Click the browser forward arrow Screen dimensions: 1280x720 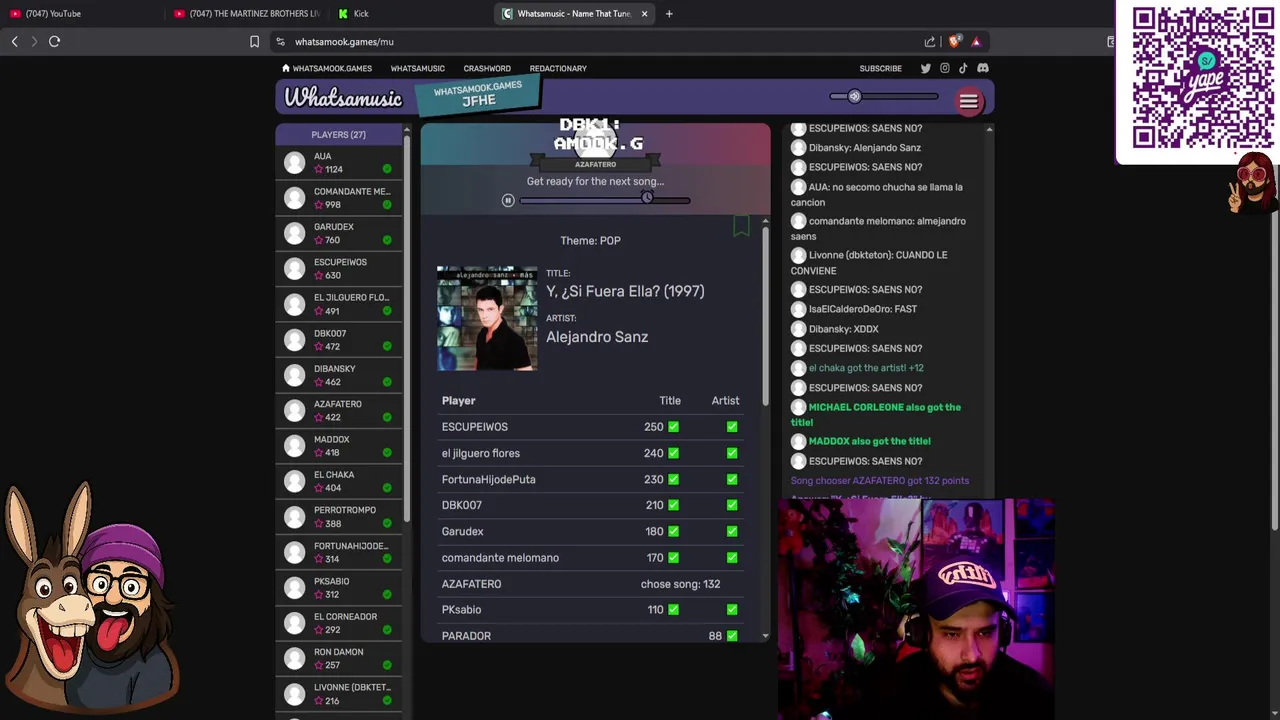coord(34,41)
